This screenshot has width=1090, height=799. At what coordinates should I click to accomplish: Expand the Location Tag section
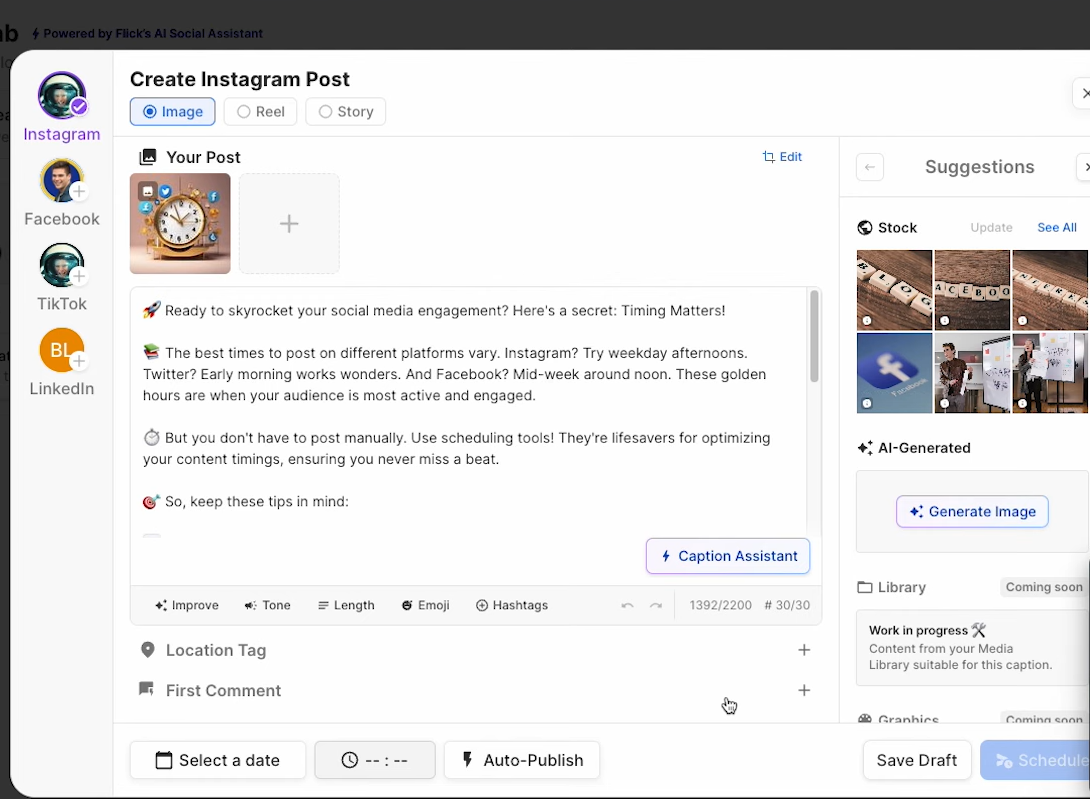[x=475, y=650]
